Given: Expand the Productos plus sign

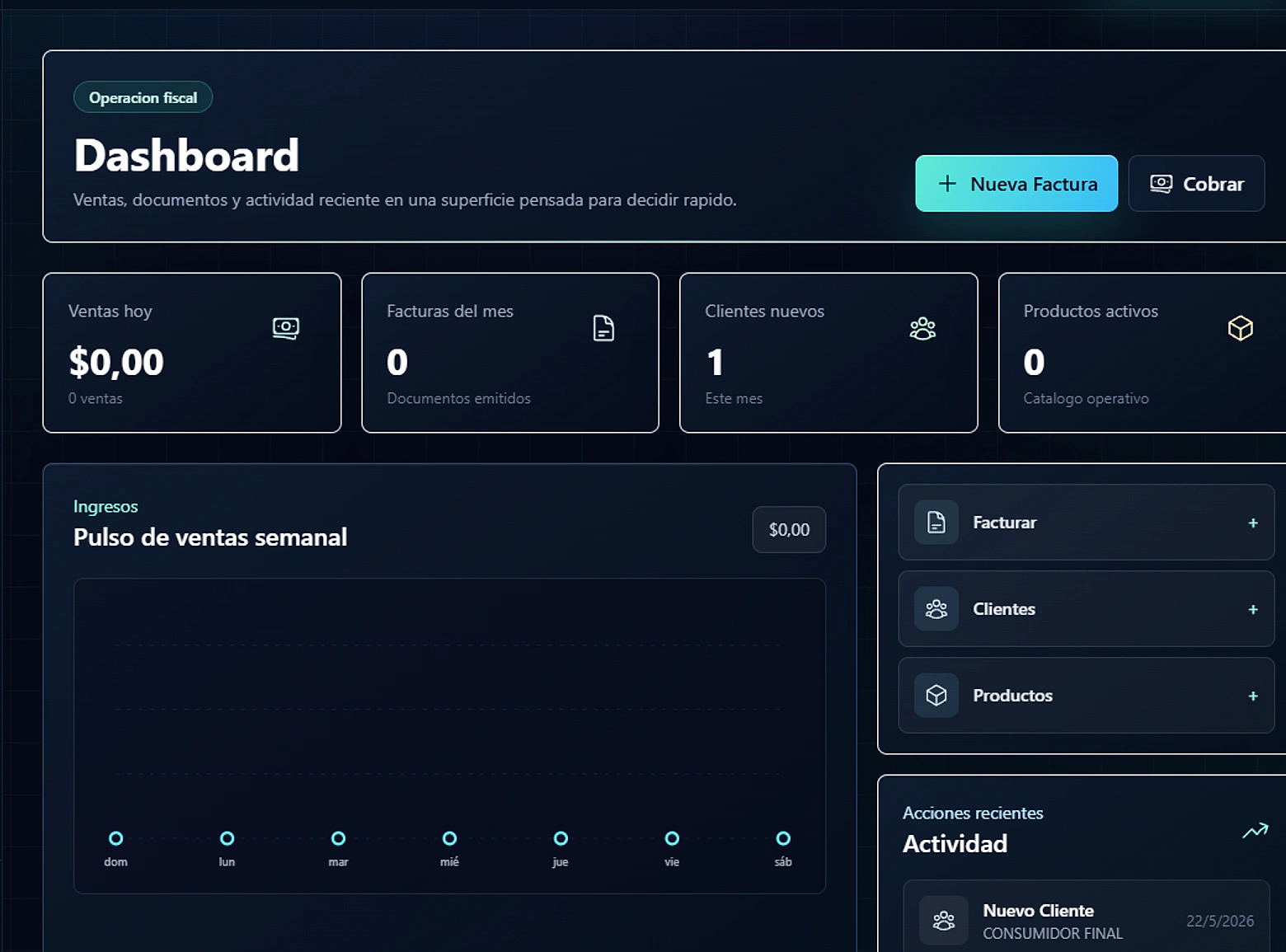Looking at the screenshot, I should pos(1253,696).
